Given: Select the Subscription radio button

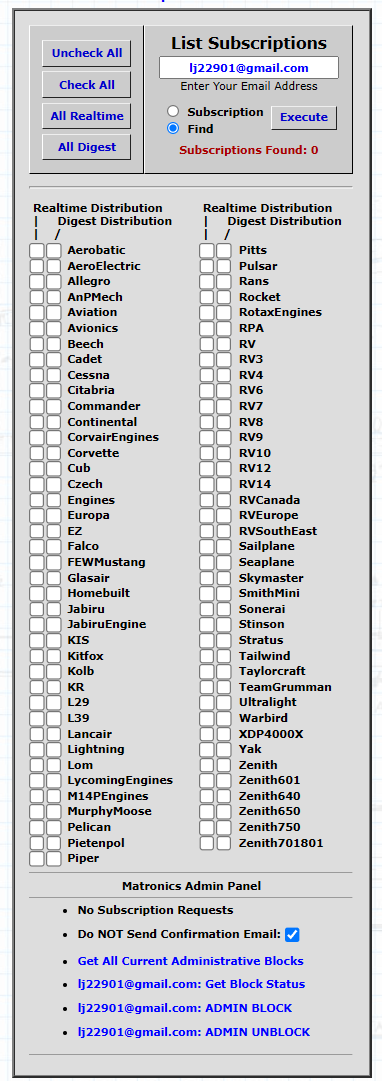Looking at the screenshot, I should pos(173,112).
